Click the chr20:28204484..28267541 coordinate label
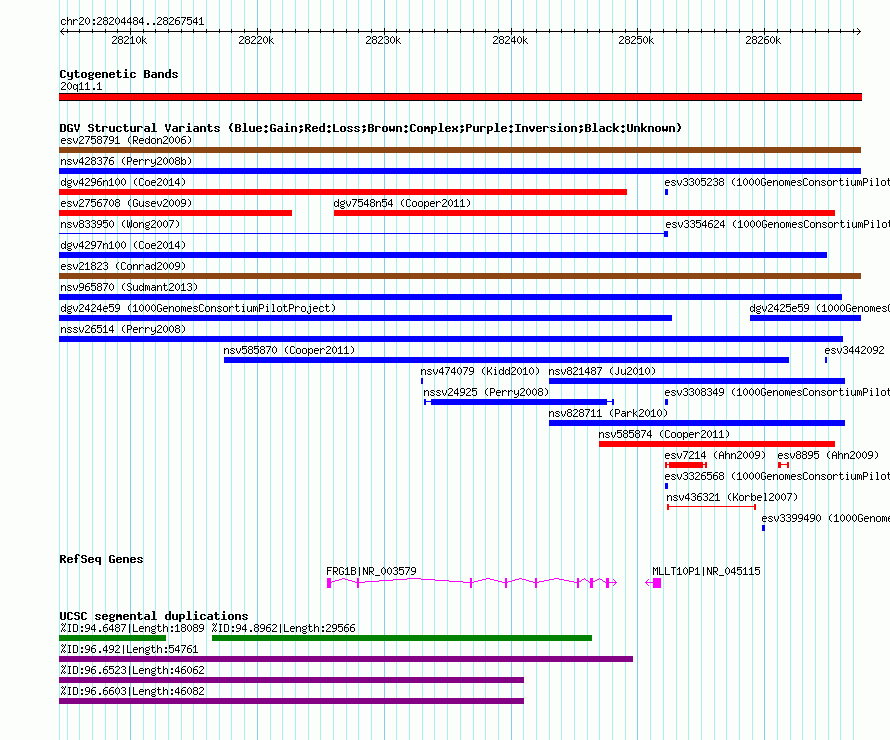This screenshot has width=890, height=740. (x=132, y=21)
